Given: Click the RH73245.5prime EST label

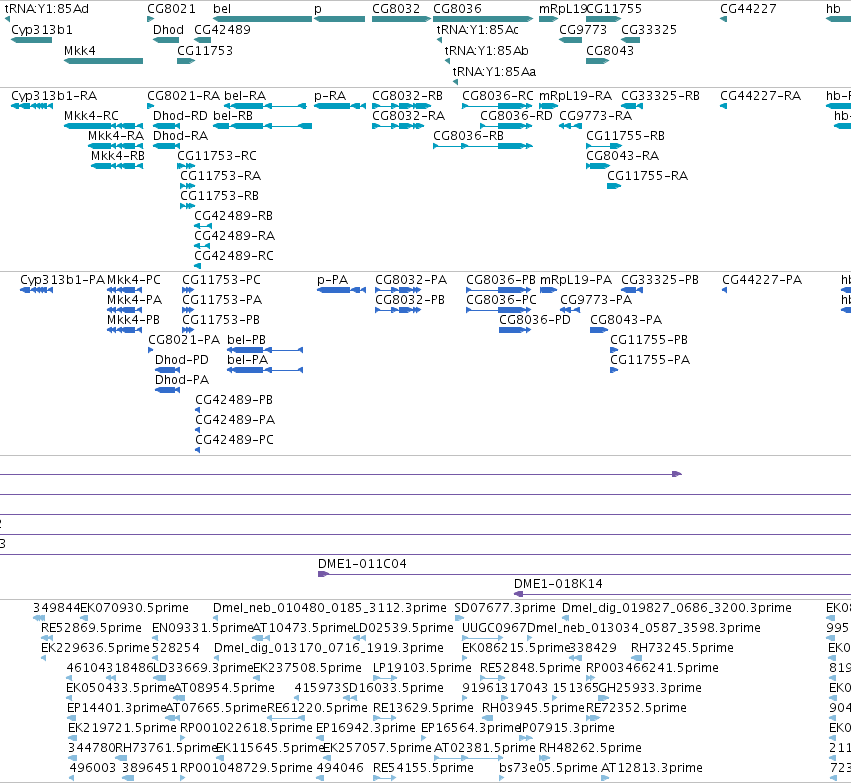Looking at the screenshot, I should pyautogui.click(x=682, y=648).
